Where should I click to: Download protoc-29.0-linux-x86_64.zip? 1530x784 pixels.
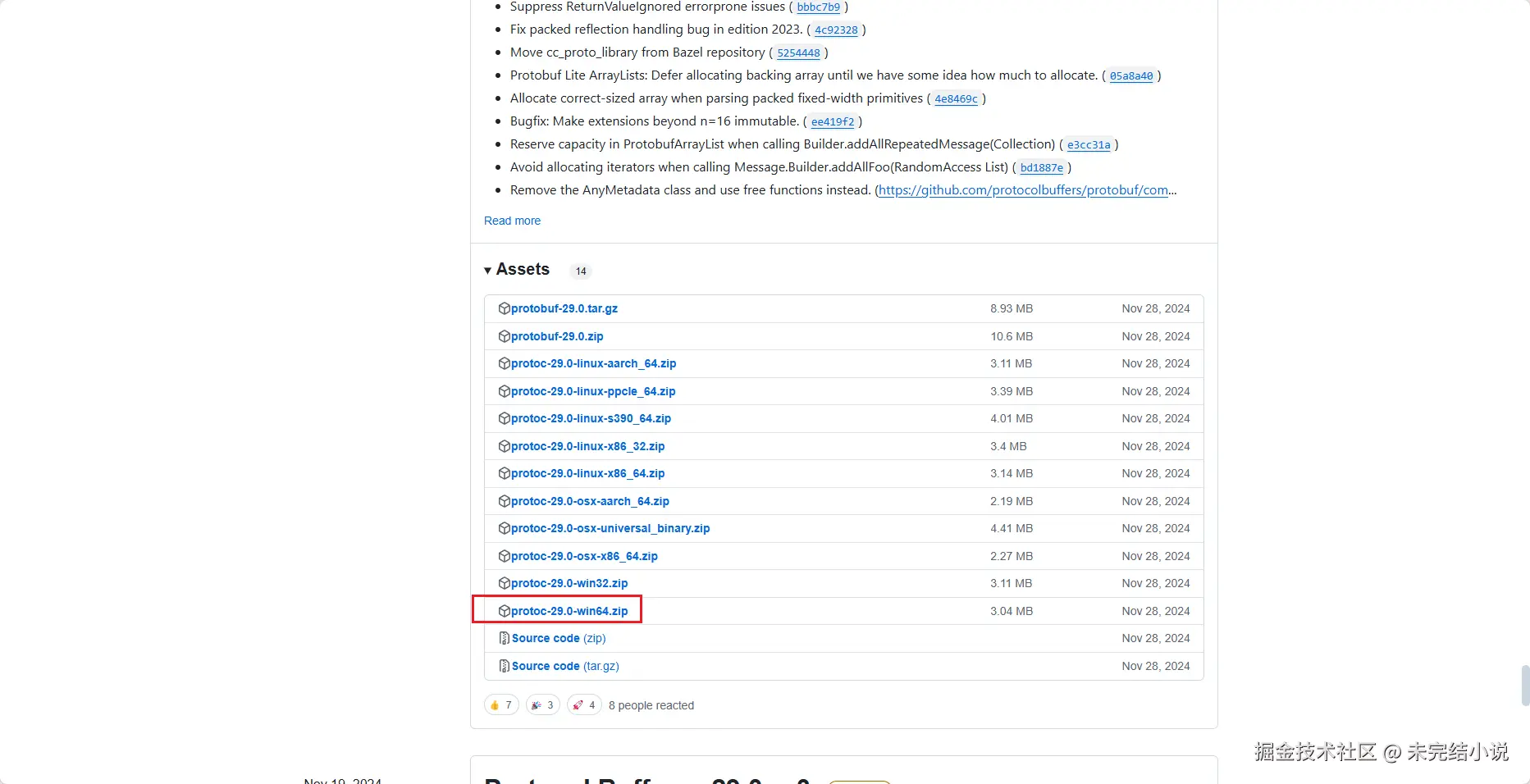pos(588,473)
